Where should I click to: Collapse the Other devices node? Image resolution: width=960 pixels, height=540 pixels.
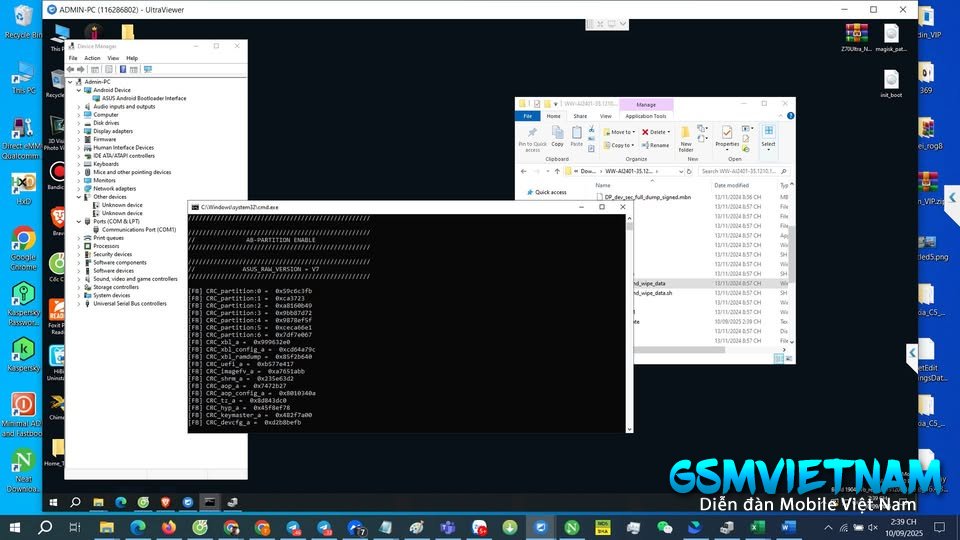click(79, 197)
